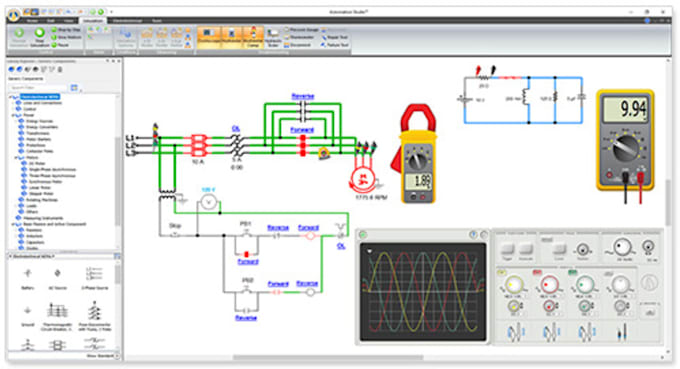Click the Pressure Gauge ribbon item
The image size is (680, 369).
click(301, 30)
